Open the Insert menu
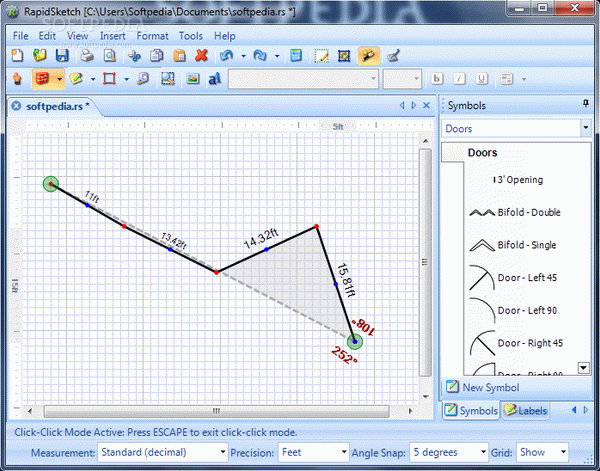 pyautogui.click(x=112, y=36)
